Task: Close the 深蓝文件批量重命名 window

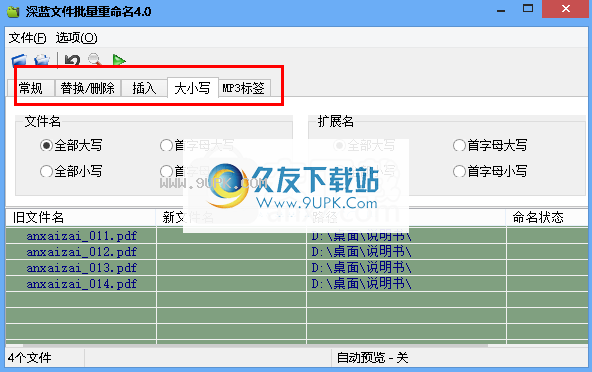Action: point(566,9)
